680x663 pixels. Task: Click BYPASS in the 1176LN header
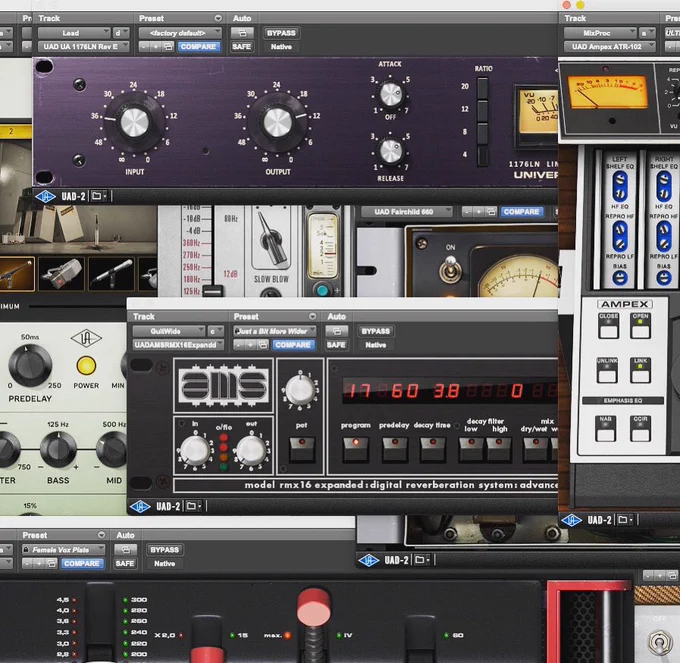[281, 33]
